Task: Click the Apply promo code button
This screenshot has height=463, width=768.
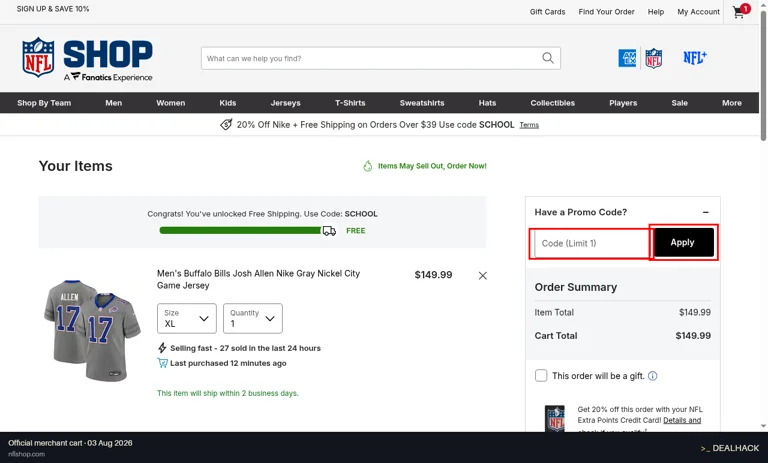Action: (x=684, y=242)
